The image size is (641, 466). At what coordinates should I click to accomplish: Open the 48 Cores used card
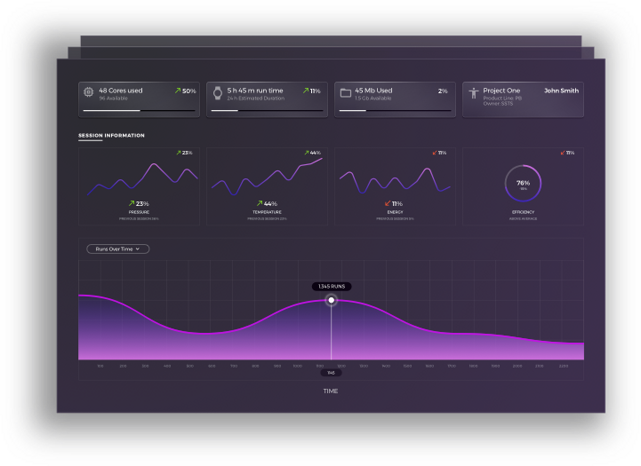139,99
